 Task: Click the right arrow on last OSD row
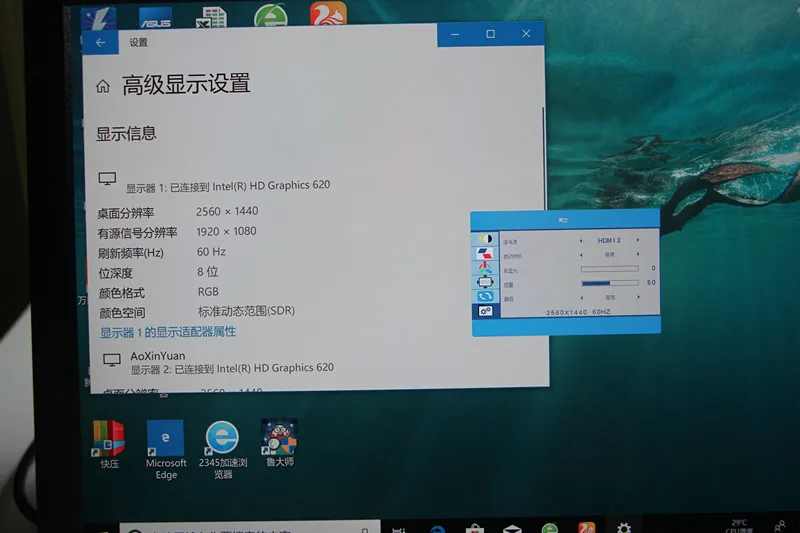[638, 297]
